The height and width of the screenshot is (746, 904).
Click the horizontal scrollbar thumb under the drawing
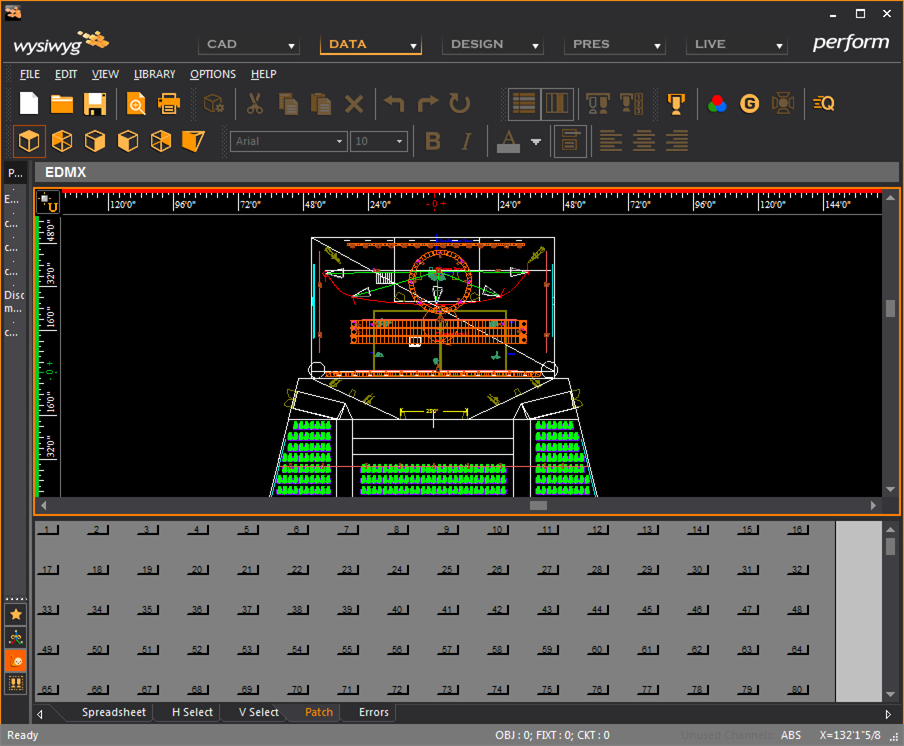(x=538, y=506)
